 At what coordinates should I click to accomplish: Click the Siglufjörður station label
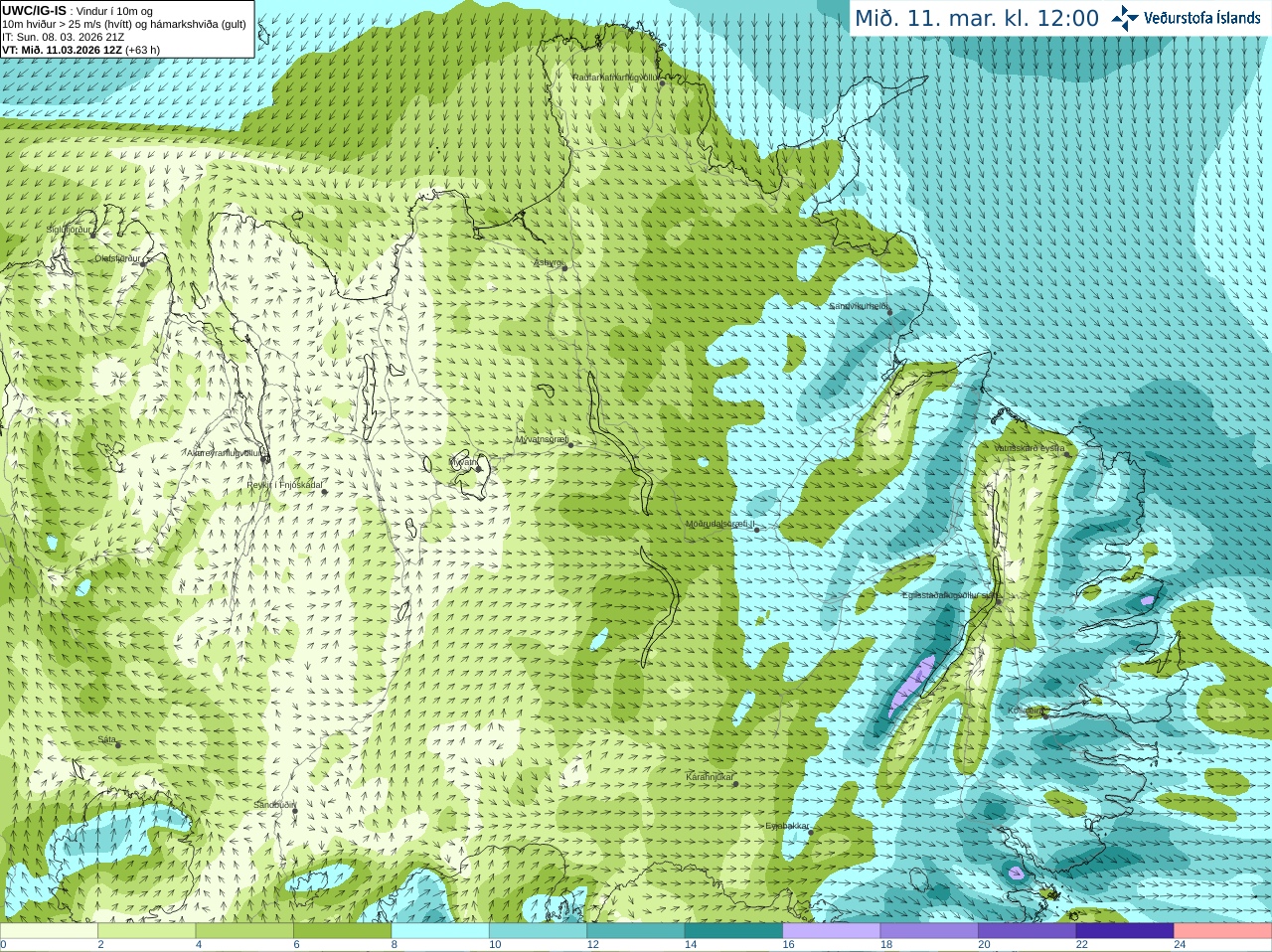69,230
